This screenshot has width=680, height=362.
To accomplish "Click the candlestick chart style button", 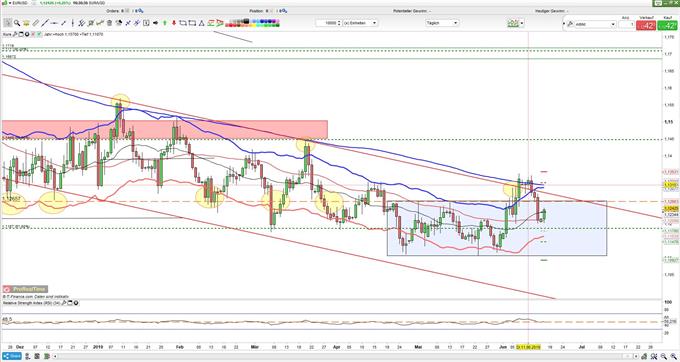I will coord(513,23).
